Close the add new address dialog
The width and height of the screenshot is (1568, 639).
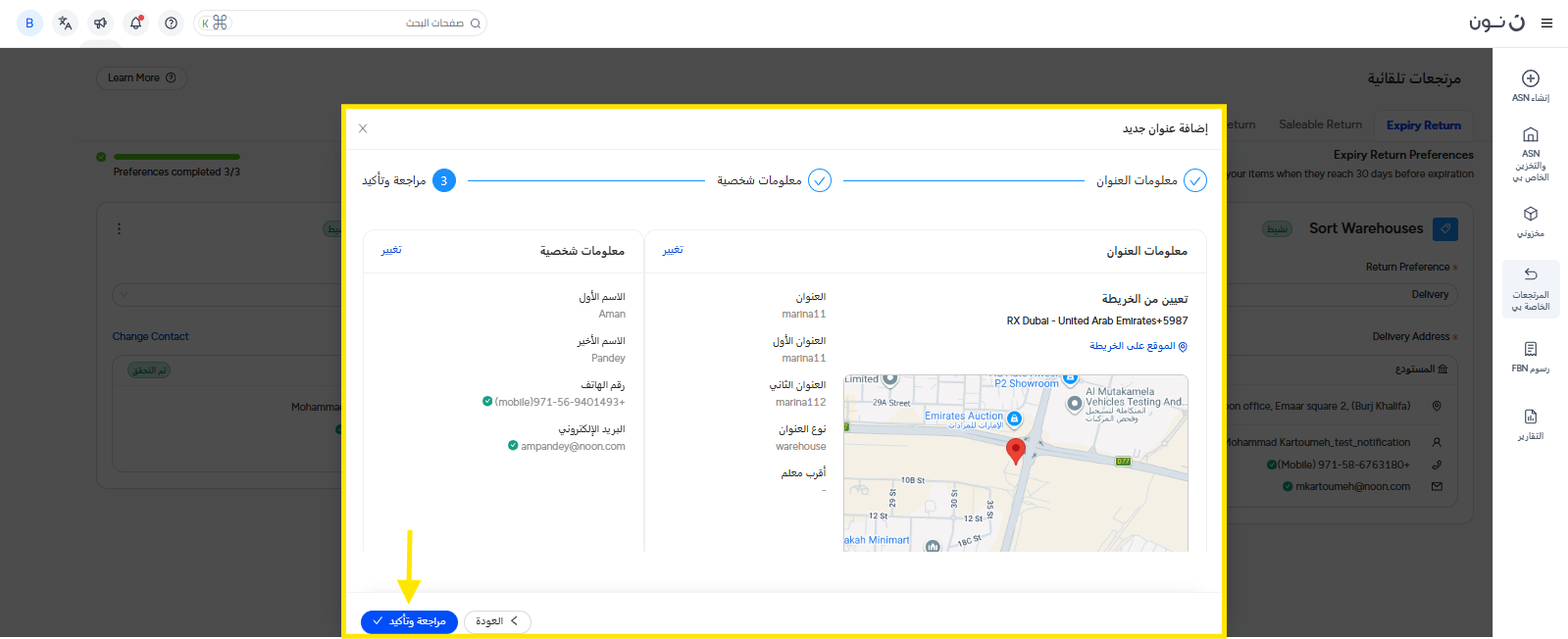(363, 128)
